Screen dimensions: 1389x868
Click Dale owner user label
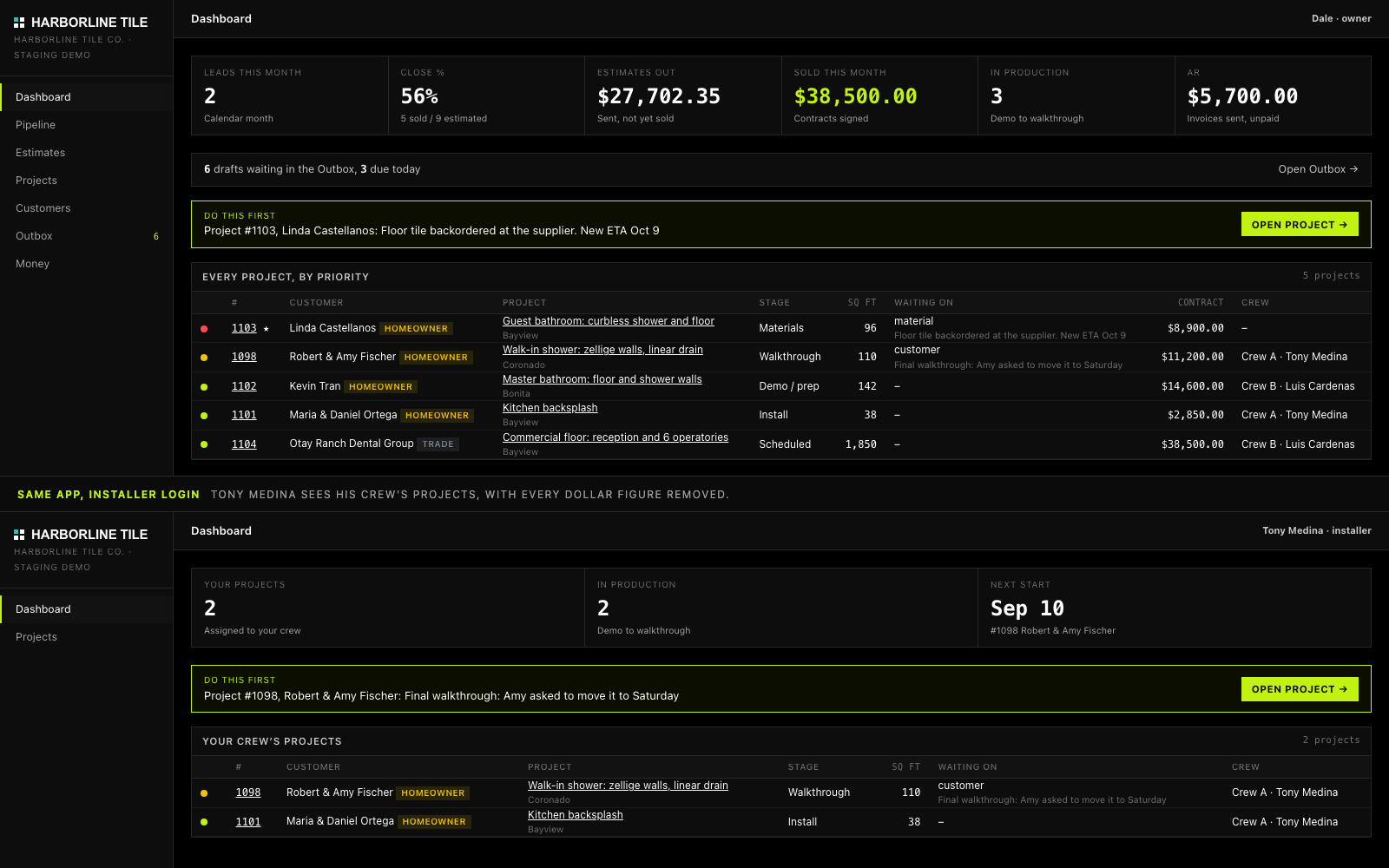pyautogui.click(x=1341, y=18)
